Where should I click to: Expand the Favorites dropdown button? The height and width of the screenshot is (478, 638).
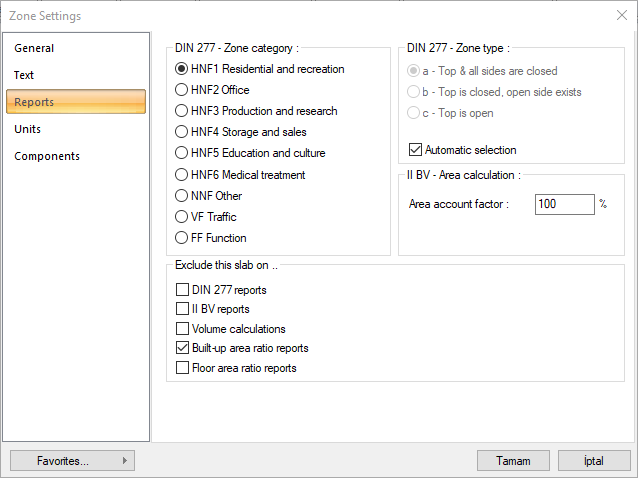pos(72,461)
